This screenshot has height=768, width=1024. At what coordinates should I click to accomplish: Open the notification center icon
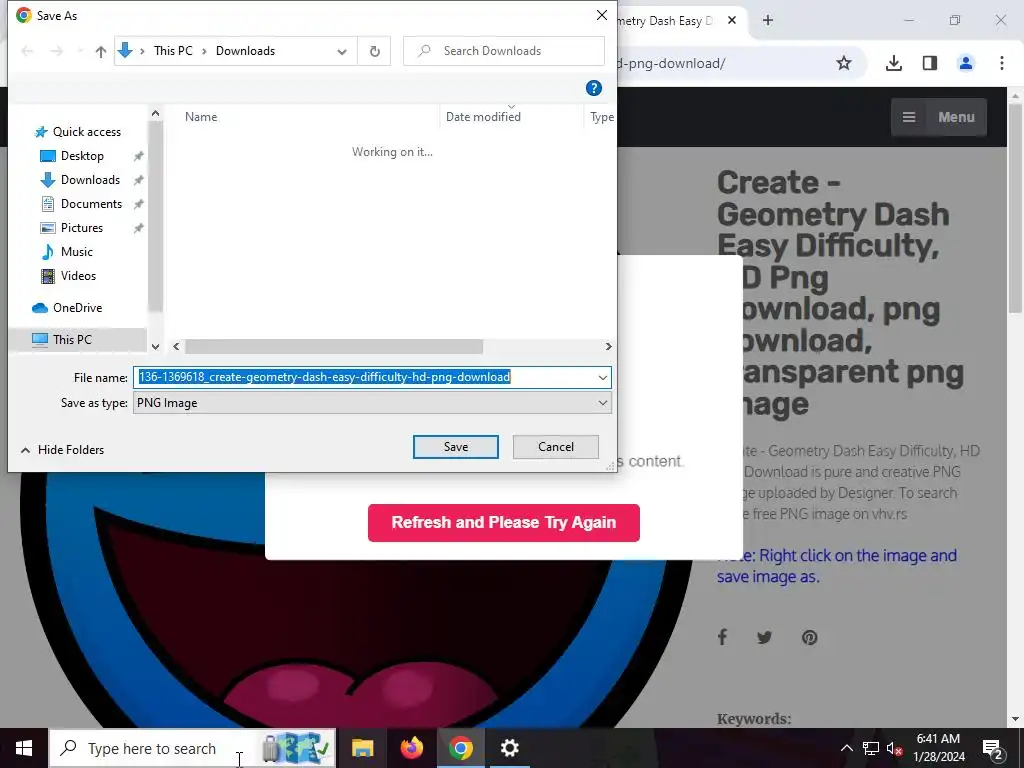tap(993, 748)
